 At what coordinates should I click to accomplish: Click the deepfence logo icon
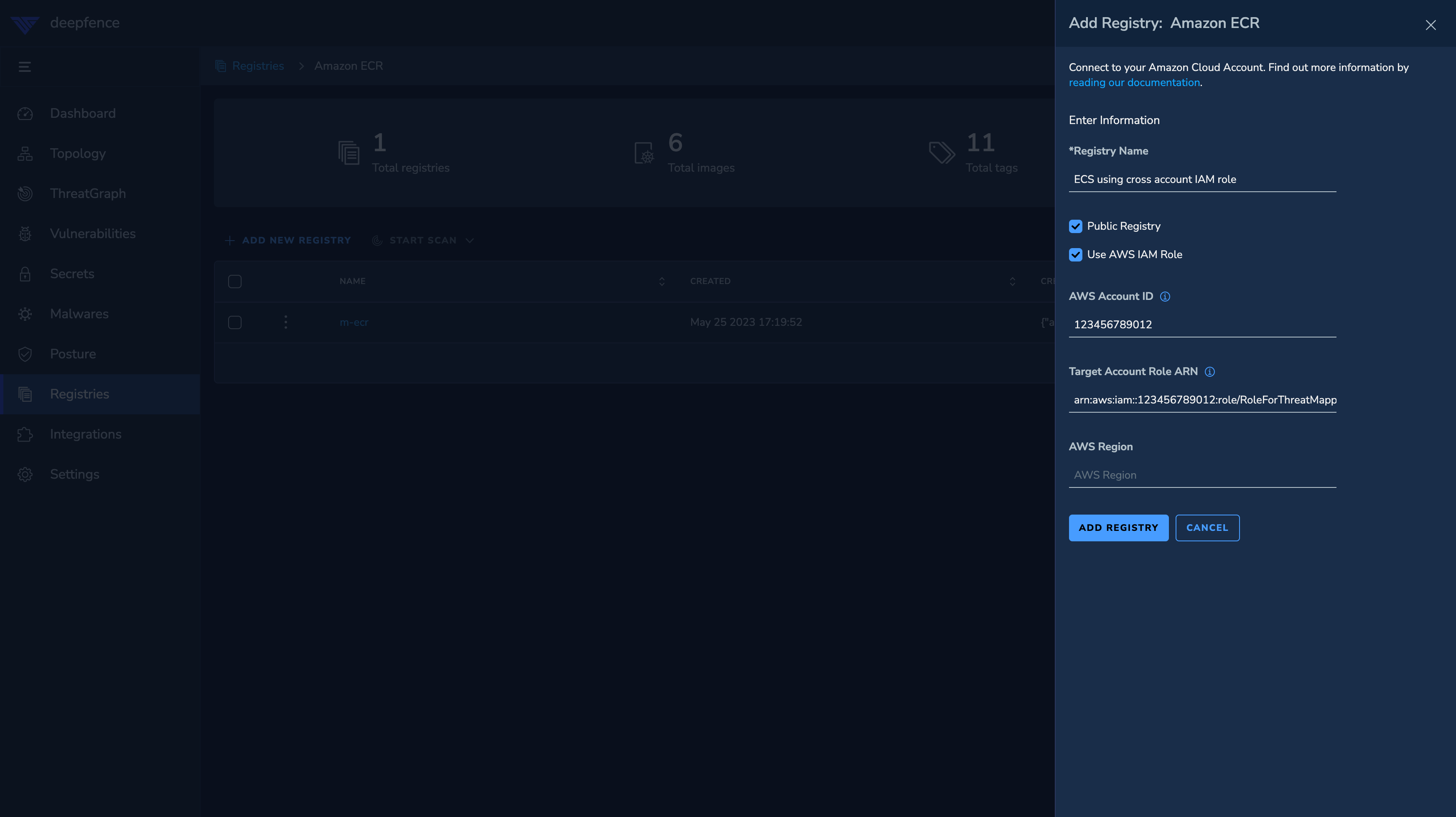[24, 25]
